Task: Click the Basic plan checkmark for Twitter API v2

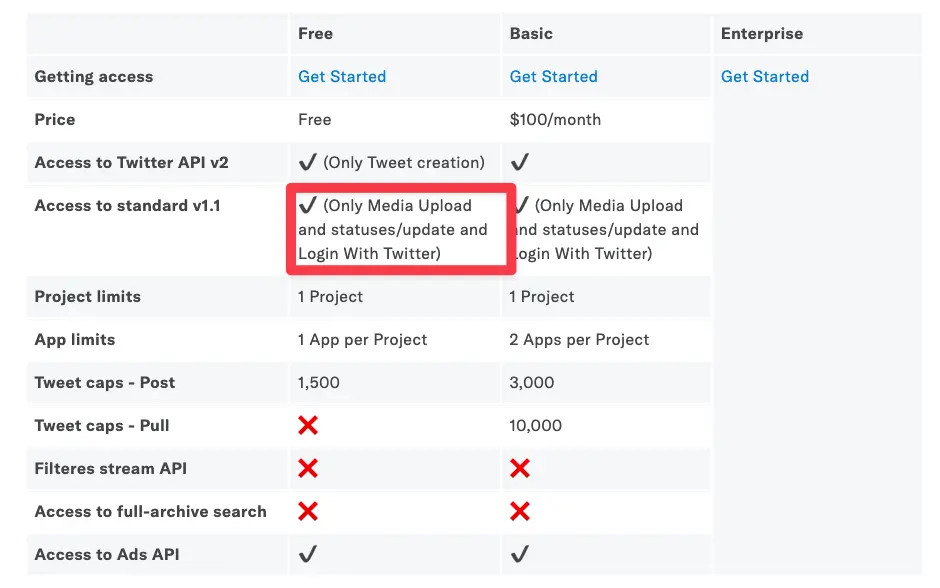Action: (519, 162)
